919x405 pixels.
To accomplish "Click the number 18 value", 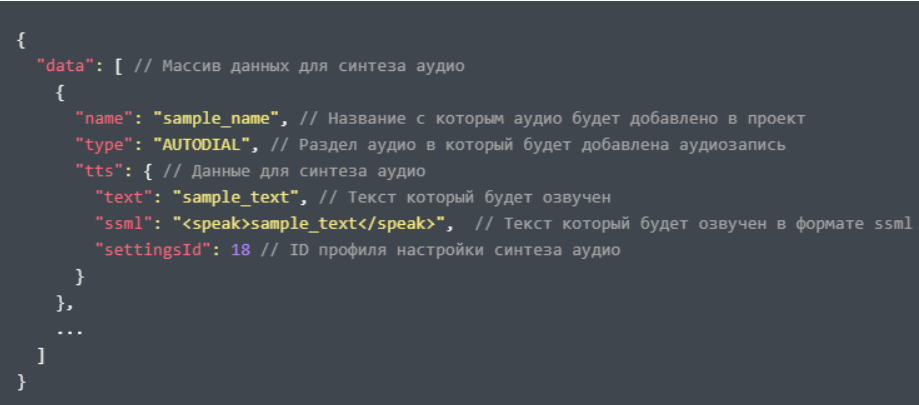I will click(240, 250).
